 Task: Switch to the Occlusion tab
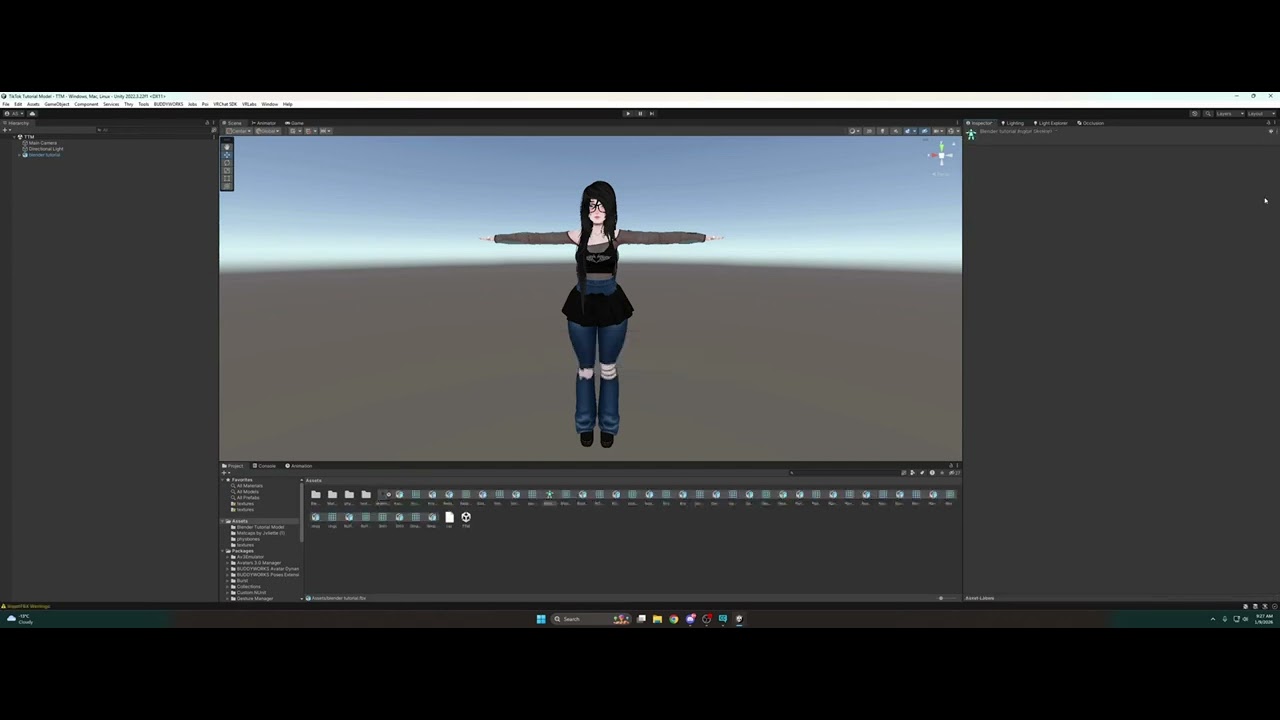(x=1090, y=123)
